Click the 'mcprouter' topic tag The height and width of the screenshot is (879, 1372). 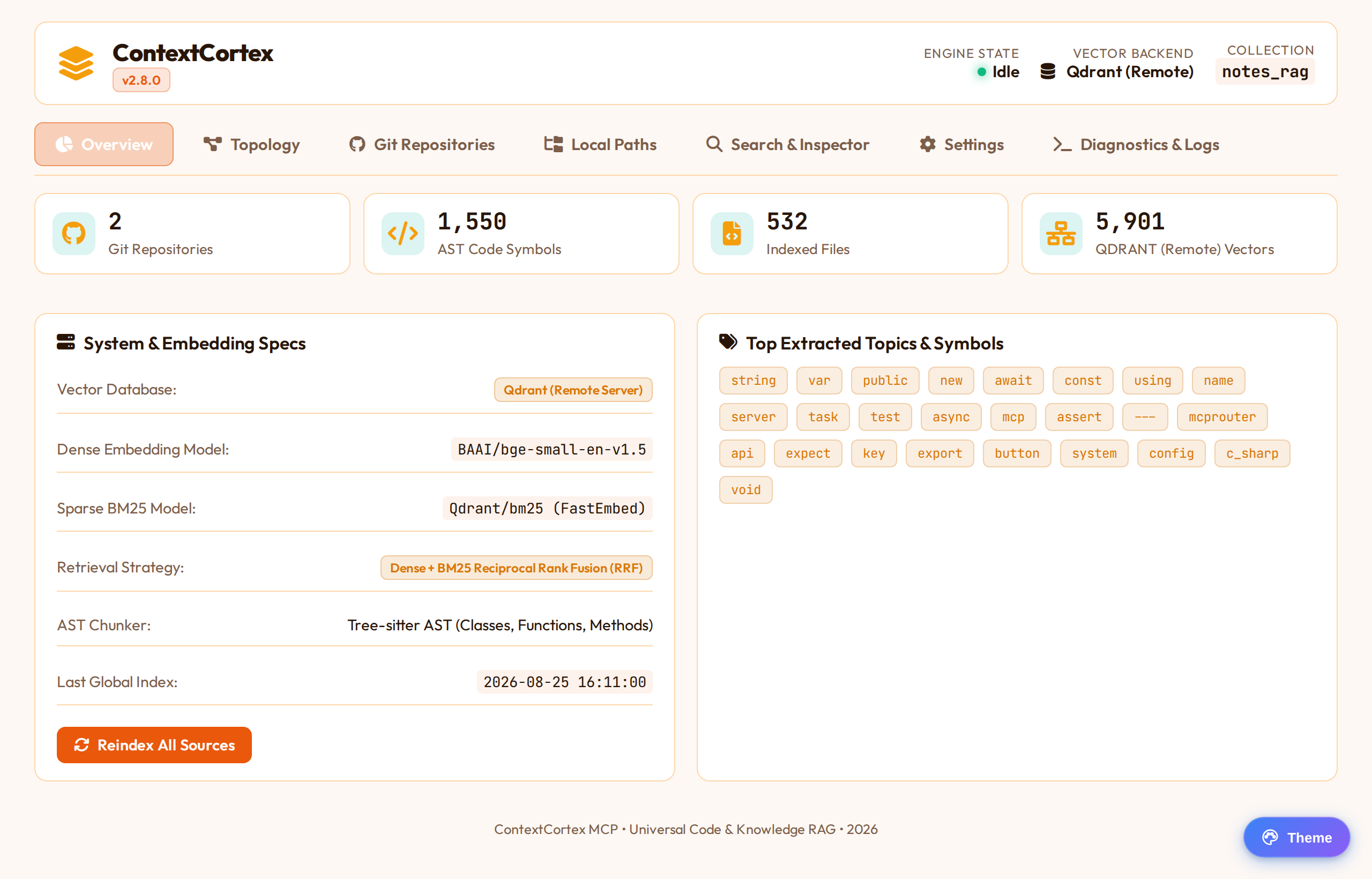[1222, 417]
